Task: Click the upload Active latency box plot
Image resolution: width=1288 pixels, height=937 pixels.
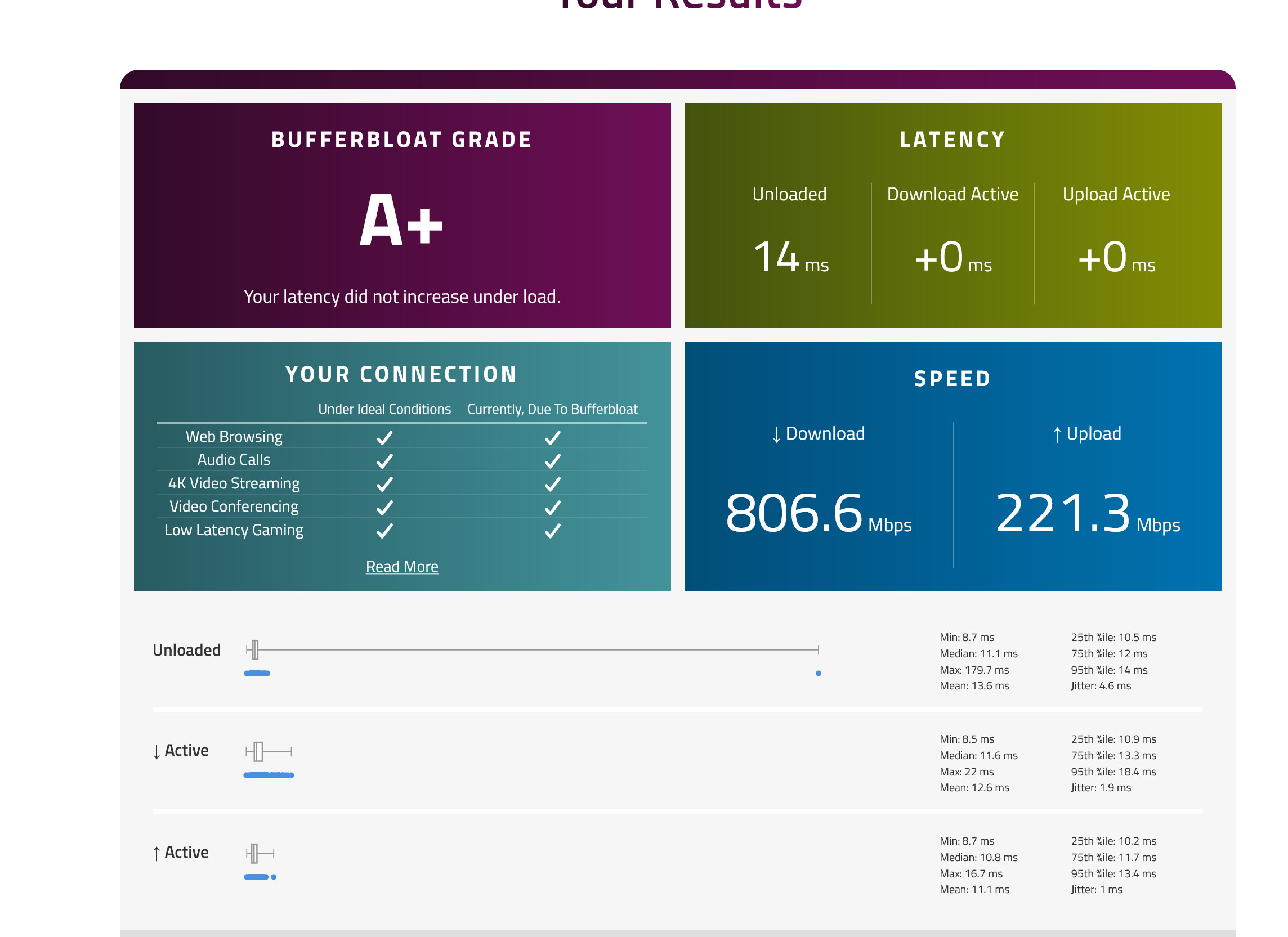Action: pyautogui.click(x=254, y=853)
